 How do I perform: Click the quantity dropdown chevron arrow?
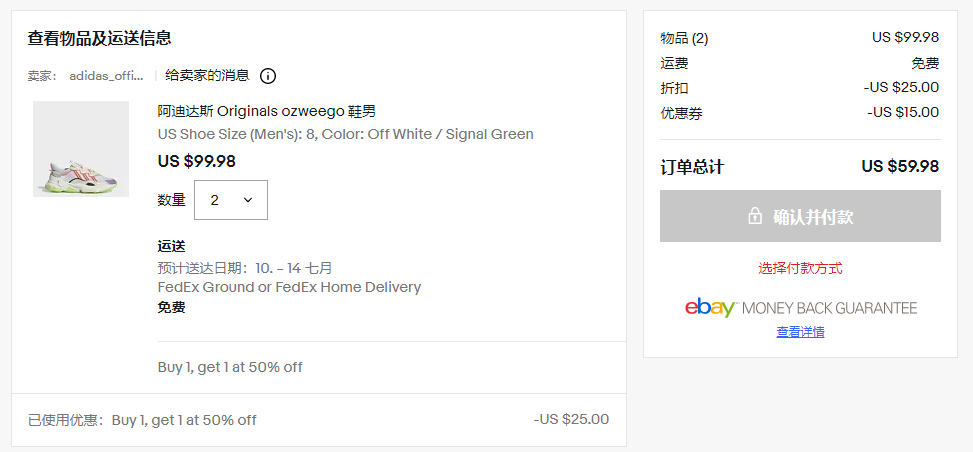tap(248, 200)
